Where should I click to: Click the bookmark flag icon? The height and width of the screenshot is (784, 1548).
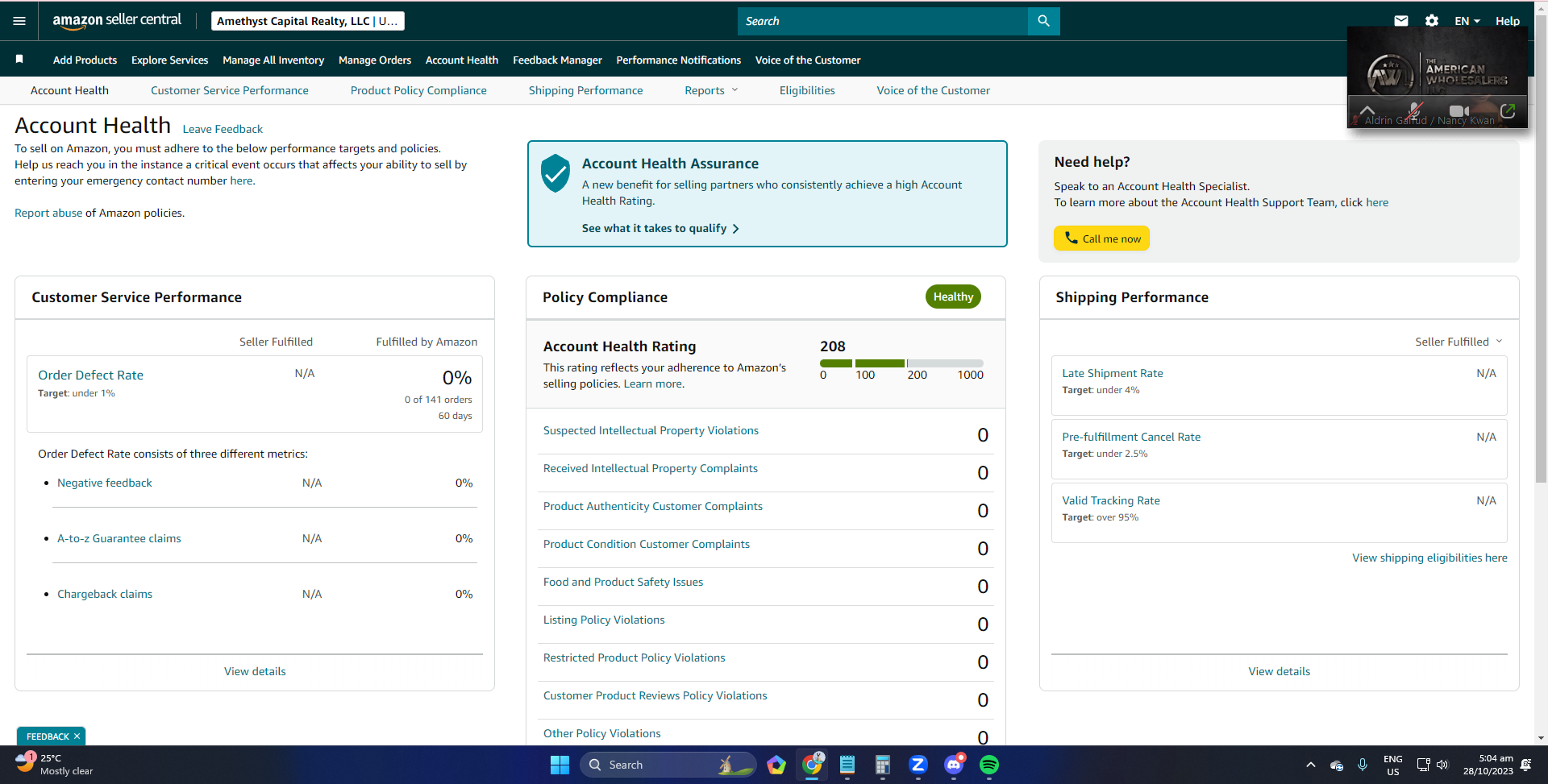pos(19,59)
